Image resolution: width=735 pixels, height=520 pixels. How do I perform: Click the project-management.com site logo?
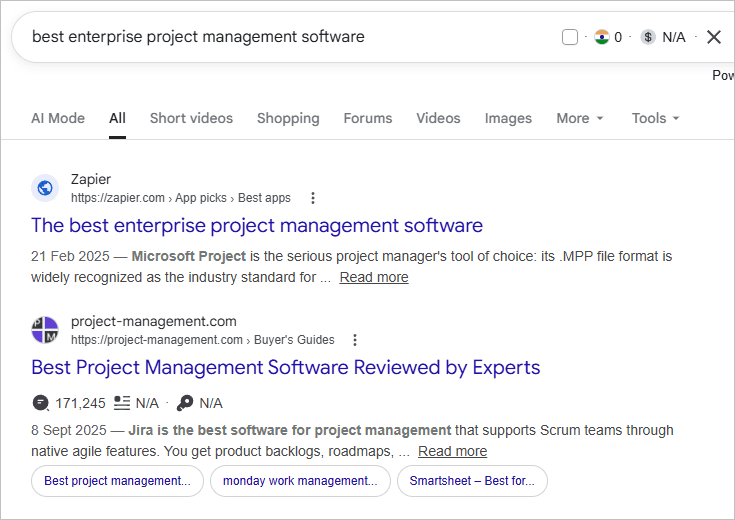pyautogui.click(x=45, y=330)
